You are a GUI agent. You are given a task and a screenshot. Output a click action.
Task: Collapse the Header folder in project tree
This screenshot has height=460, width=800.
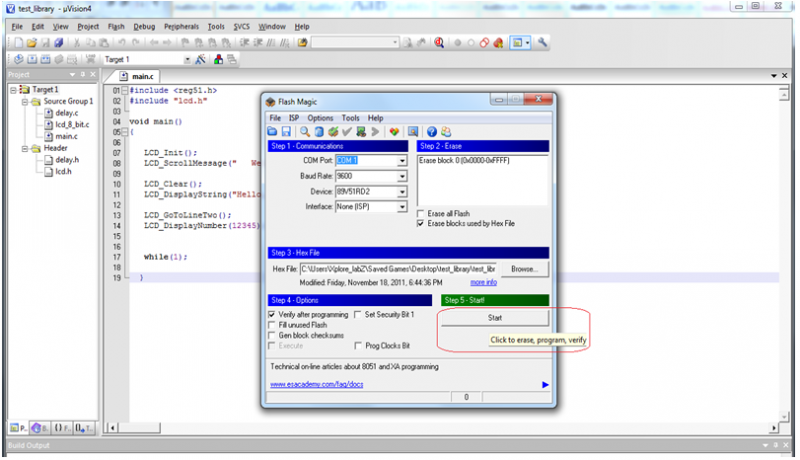[24, 148]
